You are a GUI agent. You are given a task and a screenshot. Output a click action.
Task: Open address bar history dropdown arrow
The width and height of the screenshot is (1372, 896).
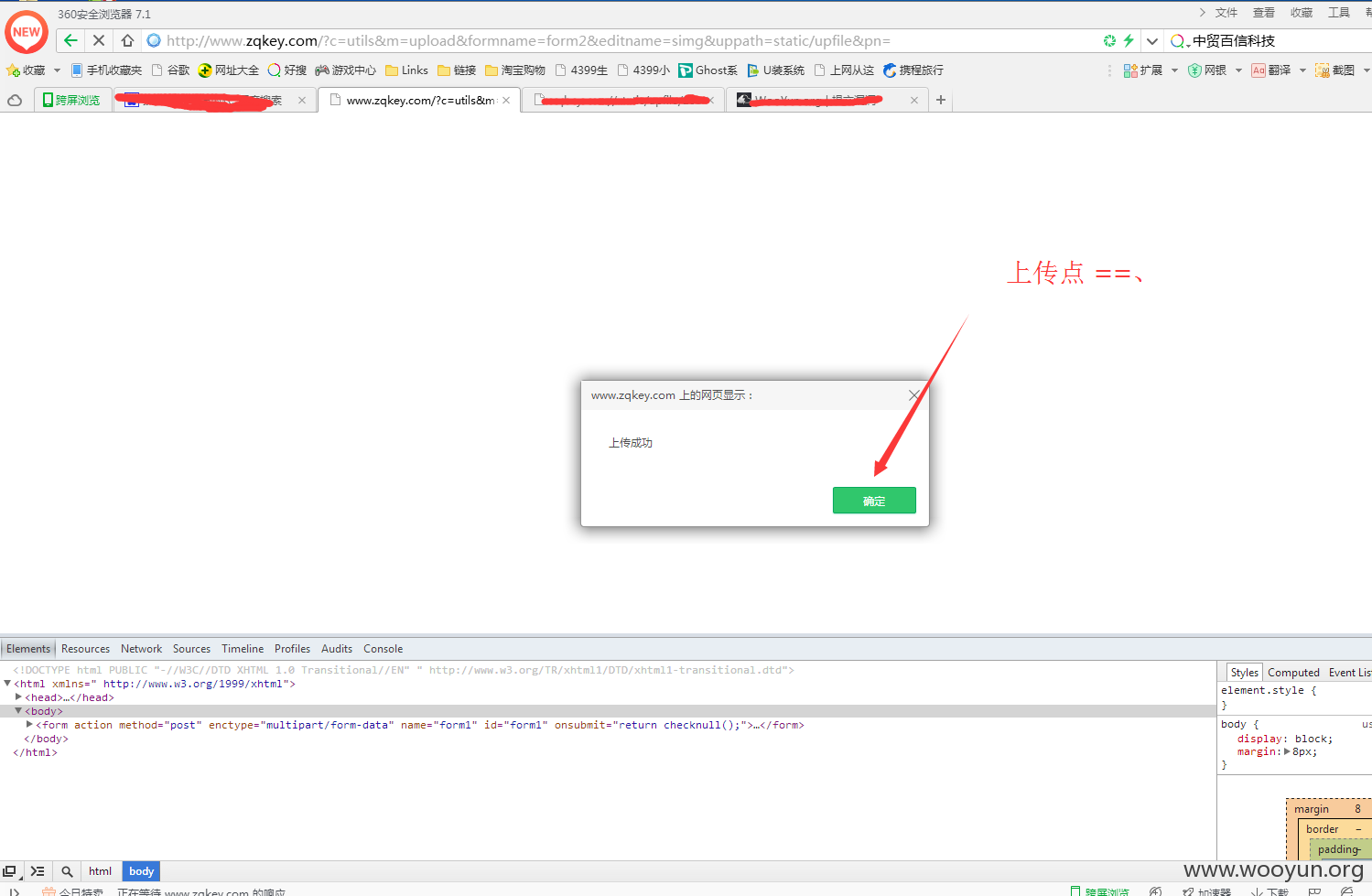1152,40
